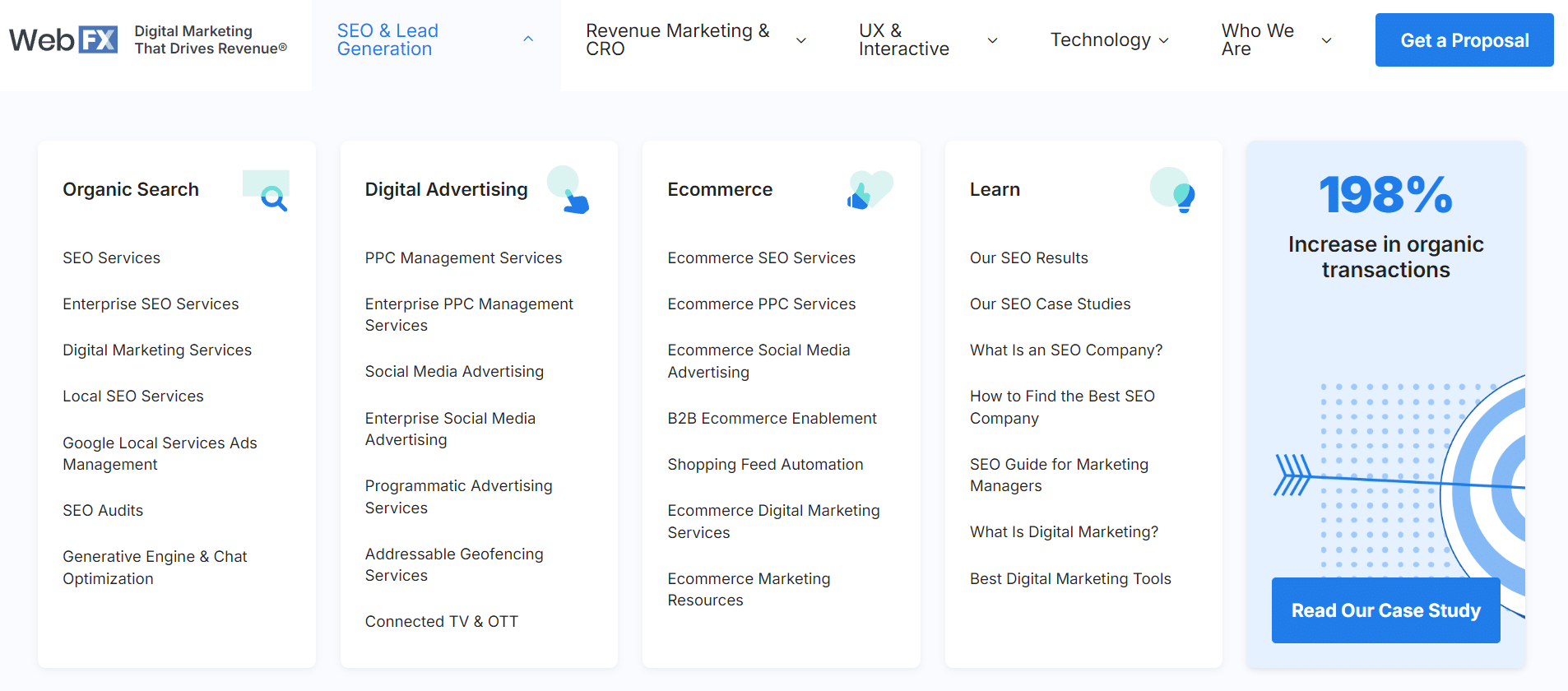The height and width of the screenshot is (691, 1568).
Task: Expand the Revenue Marketing & CRO chevron
Action: pos(801,40)
